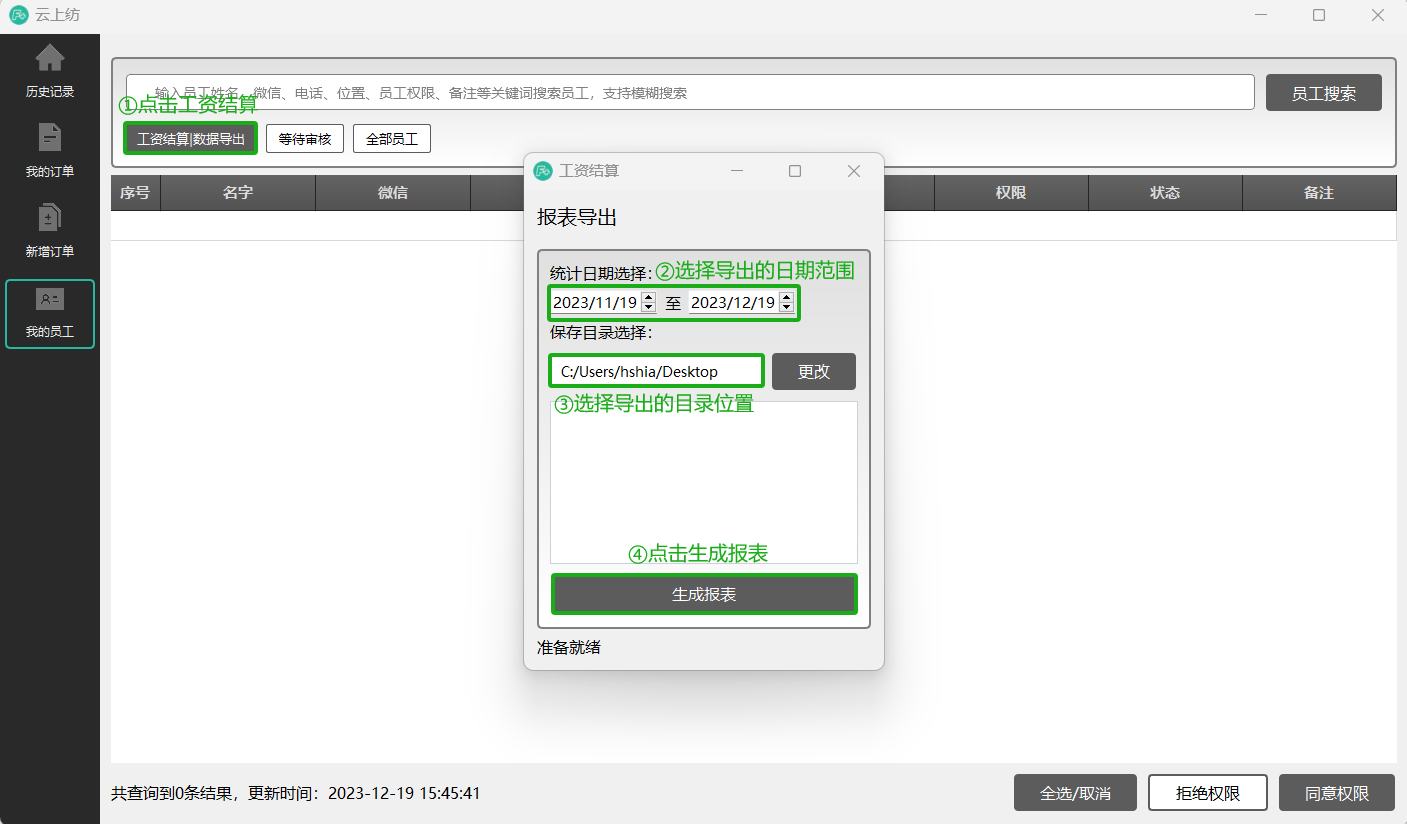Maximize the 云上纺 main window

tap(1319, 15)
